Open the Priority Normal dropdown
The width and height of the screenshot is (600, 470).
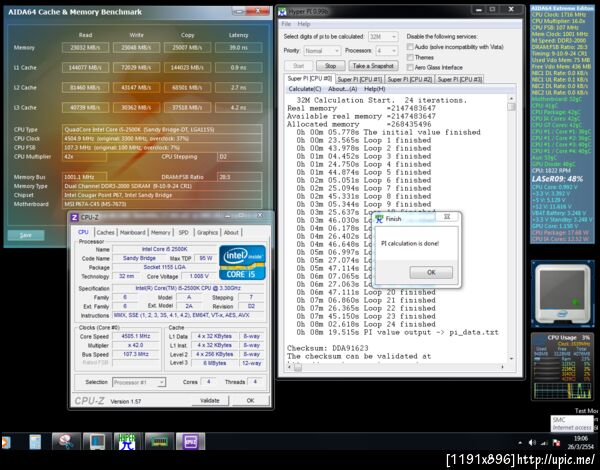(x=322, y=51)
